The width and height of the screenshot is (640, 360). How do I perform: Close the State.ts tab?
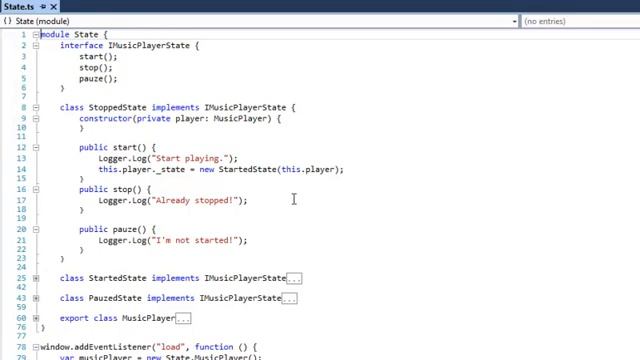tap(53, 7)
